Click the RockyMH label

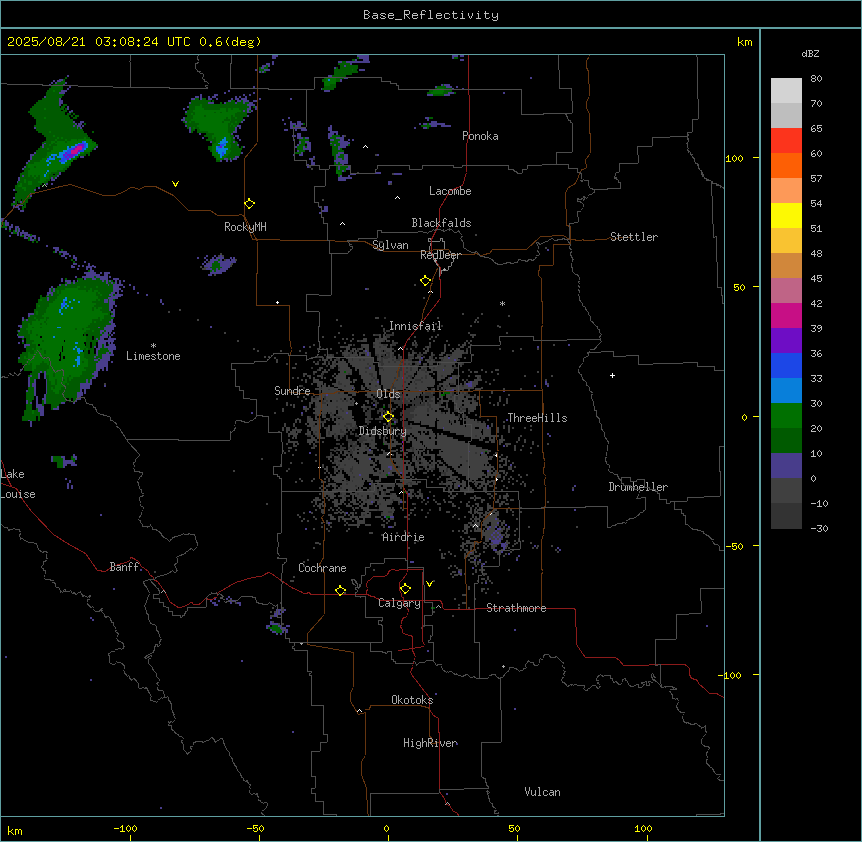[245, 226]
